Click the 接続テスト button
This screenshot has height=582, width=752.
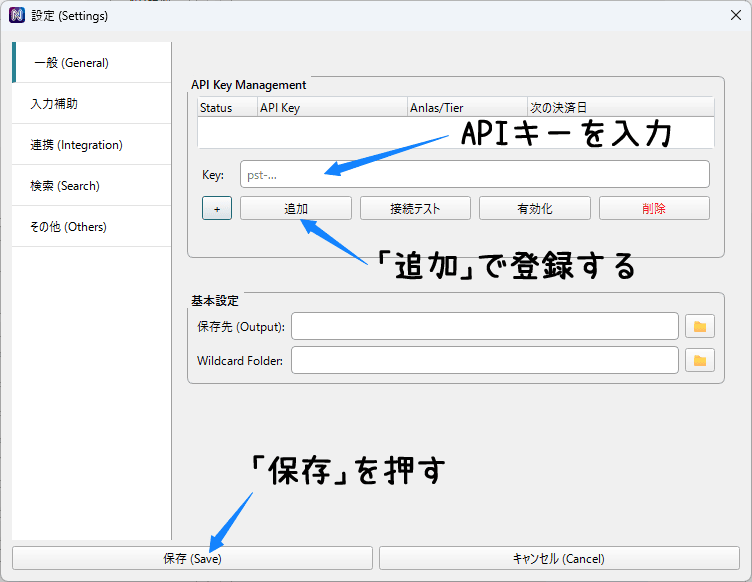(x=415, y=209)
